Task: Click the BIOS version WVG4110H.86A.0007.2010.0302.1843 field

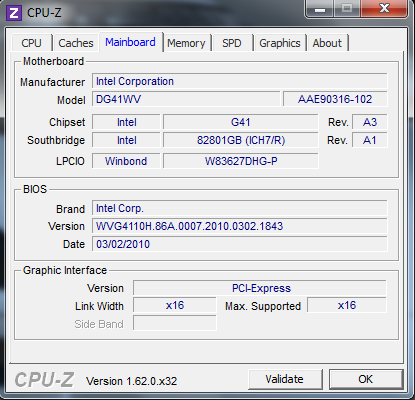Action: (240, 226)
